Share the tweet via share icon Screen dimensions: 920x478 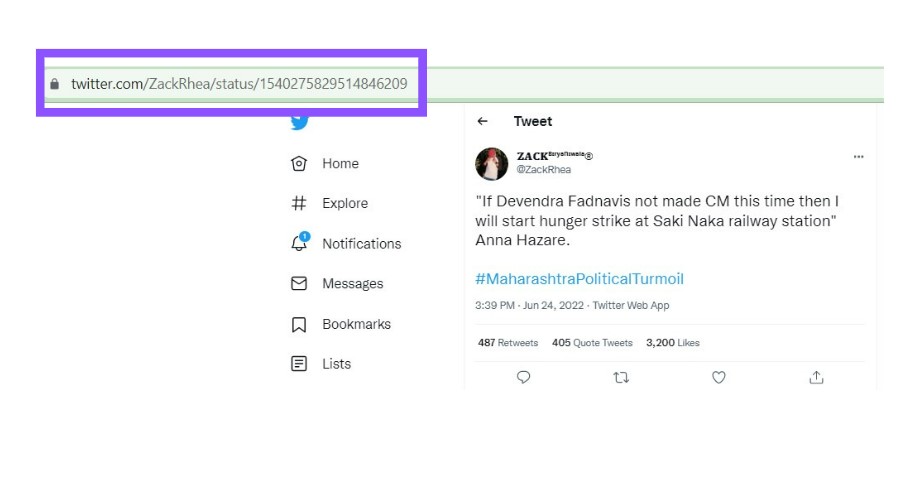click(816, 377)
